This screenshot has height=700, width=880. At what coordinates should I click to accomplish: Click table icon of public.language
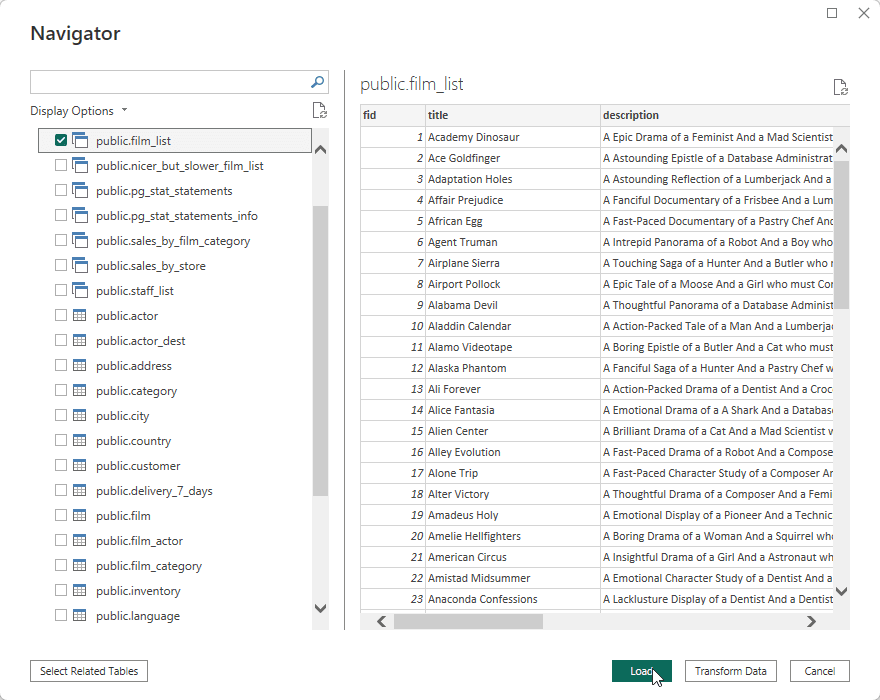coord(80,615)
